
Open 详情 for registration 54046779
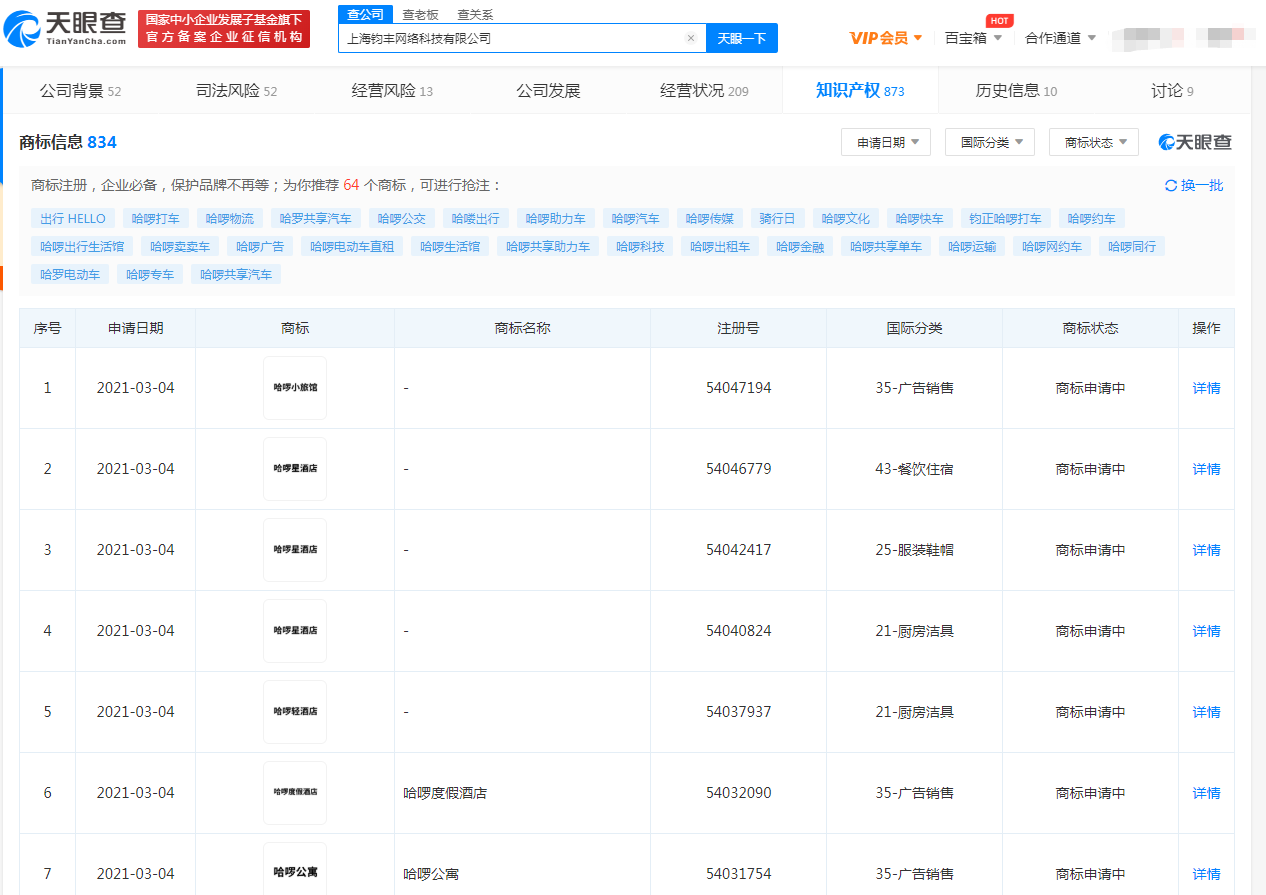(1206, 469)
